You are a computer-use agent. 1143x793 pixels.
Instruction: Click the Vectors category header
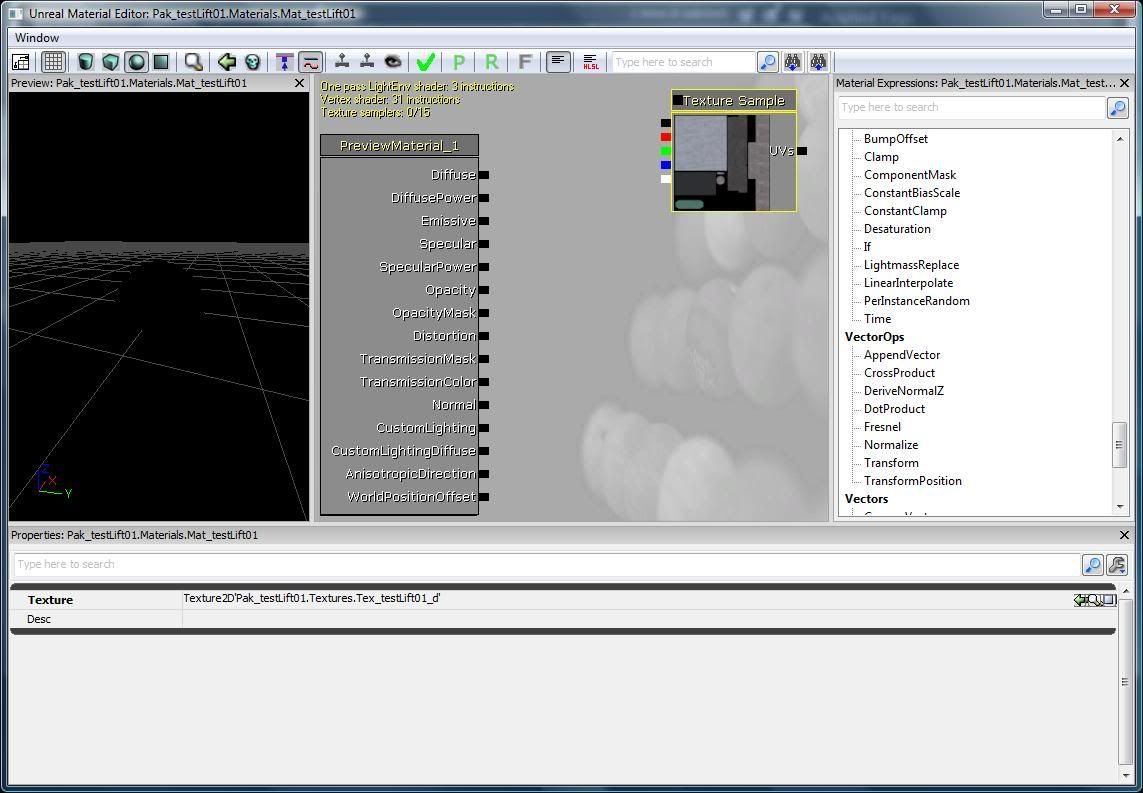[x=866, y=499]
